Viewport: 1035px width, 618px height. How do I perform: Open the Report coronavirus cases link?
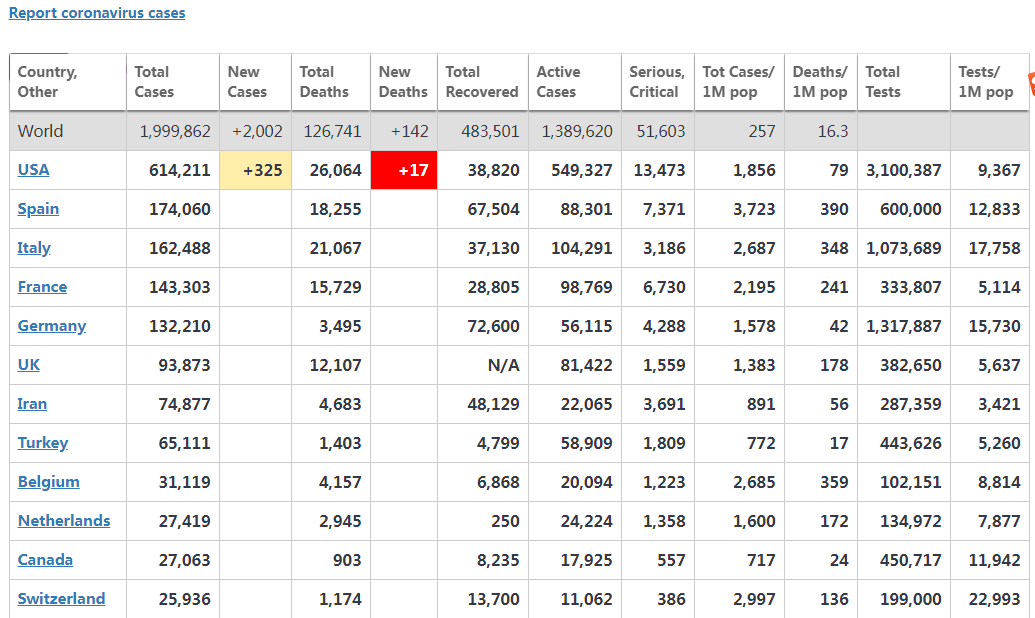coord(97,13)
